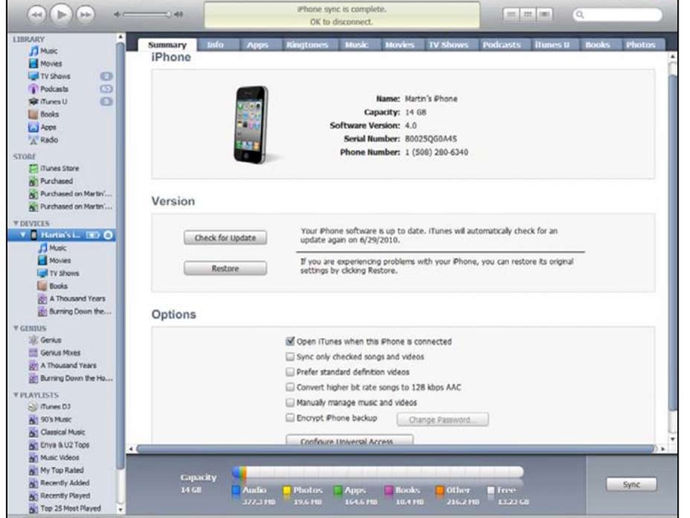Enable Manually manage music and videos

point(290,402)
